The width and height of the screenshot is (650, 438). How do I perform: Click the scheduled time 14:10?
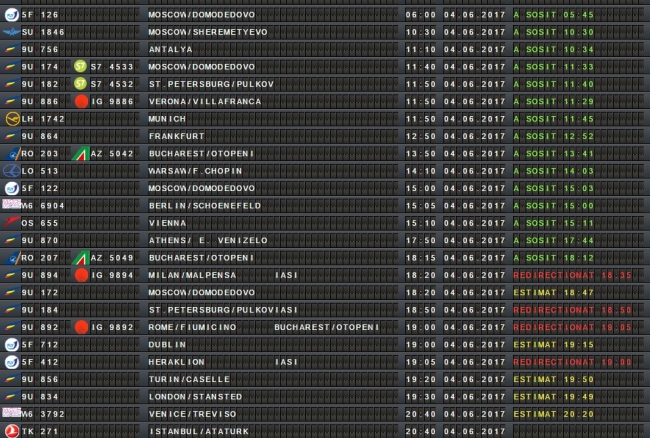pos(421,171)
